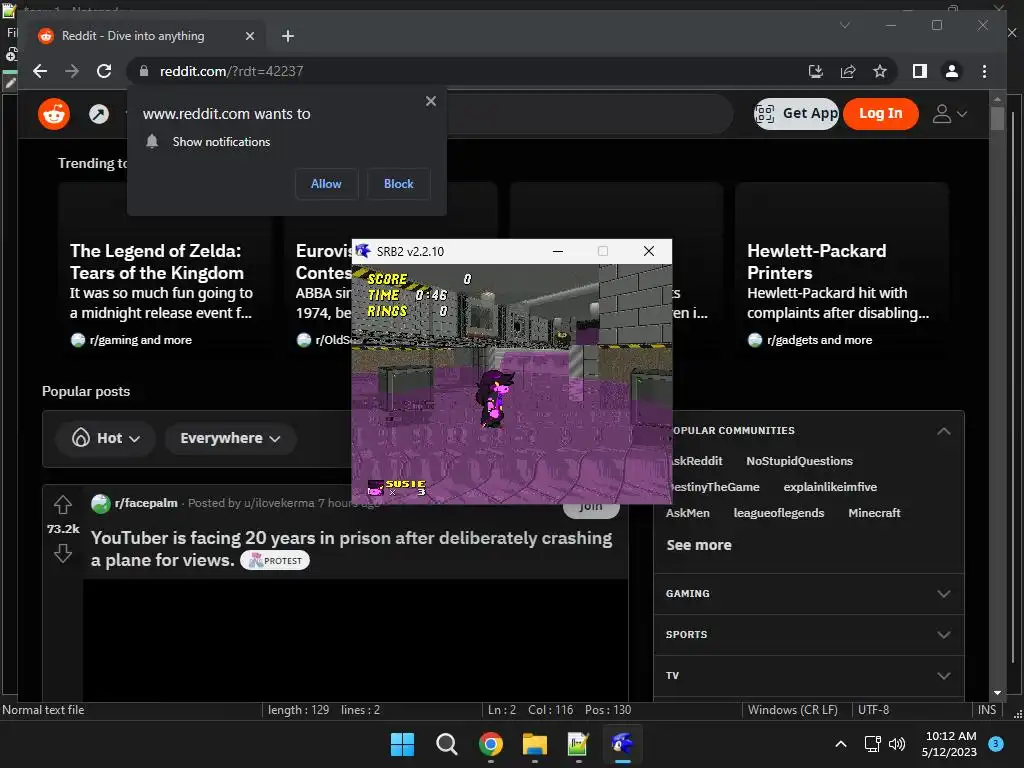Viewport: 1024px width, 768px height.
Task: Expand the TV communities section
Action: point(944,676)
